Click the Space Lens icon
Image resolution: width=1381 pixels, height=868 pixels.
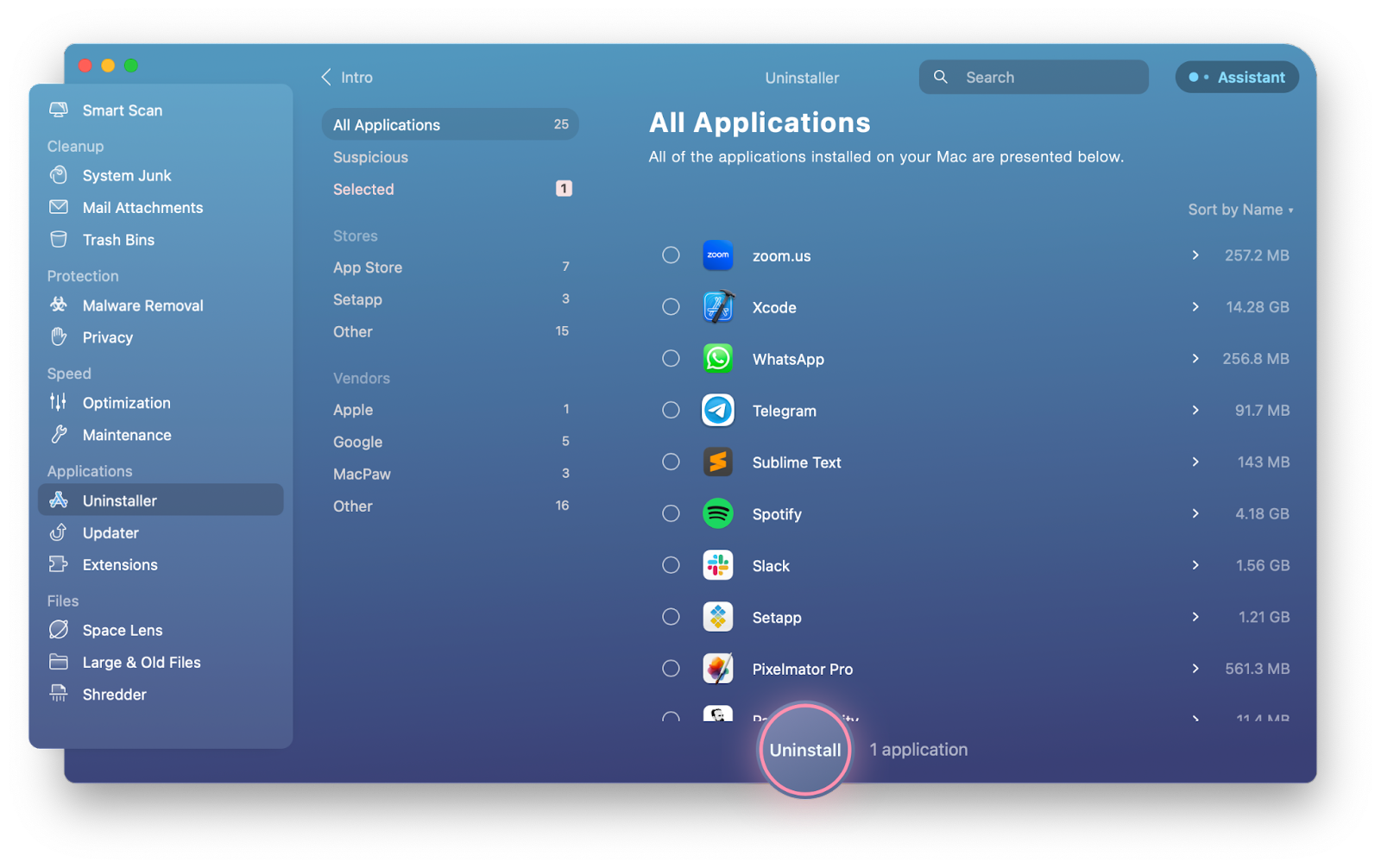(59, 630)
